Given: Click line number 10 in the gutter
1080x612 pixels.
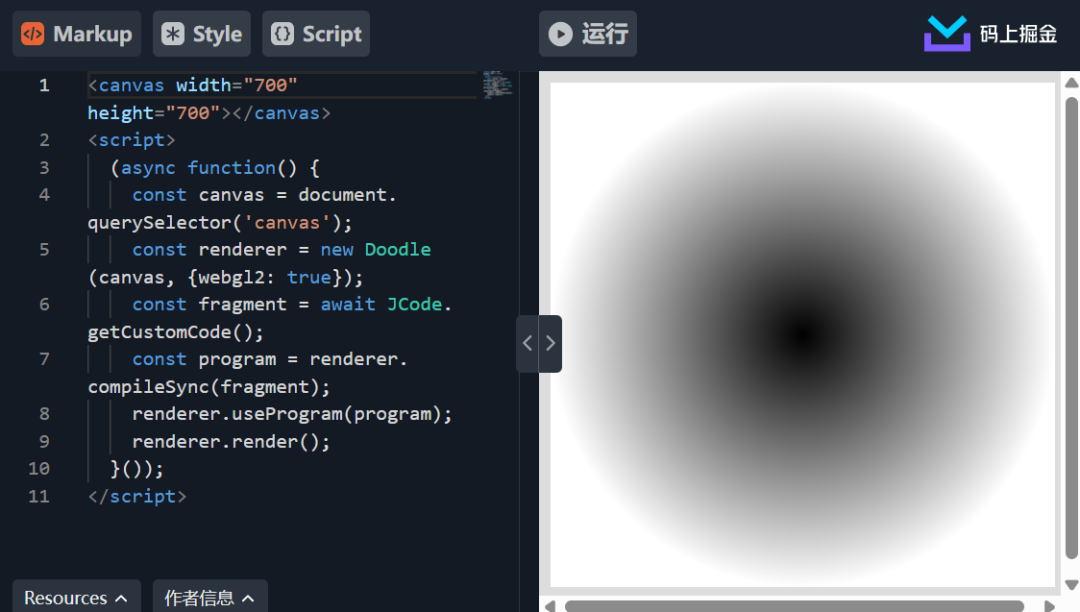Looking at the screenshot, I should coord(39,469).
